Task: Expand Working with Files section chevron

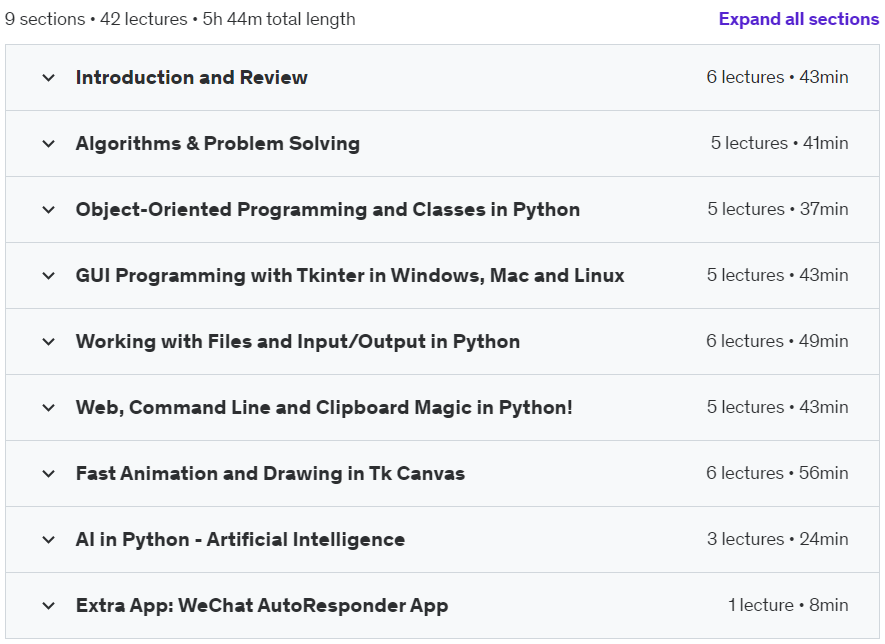Action: tap(49, 342)
